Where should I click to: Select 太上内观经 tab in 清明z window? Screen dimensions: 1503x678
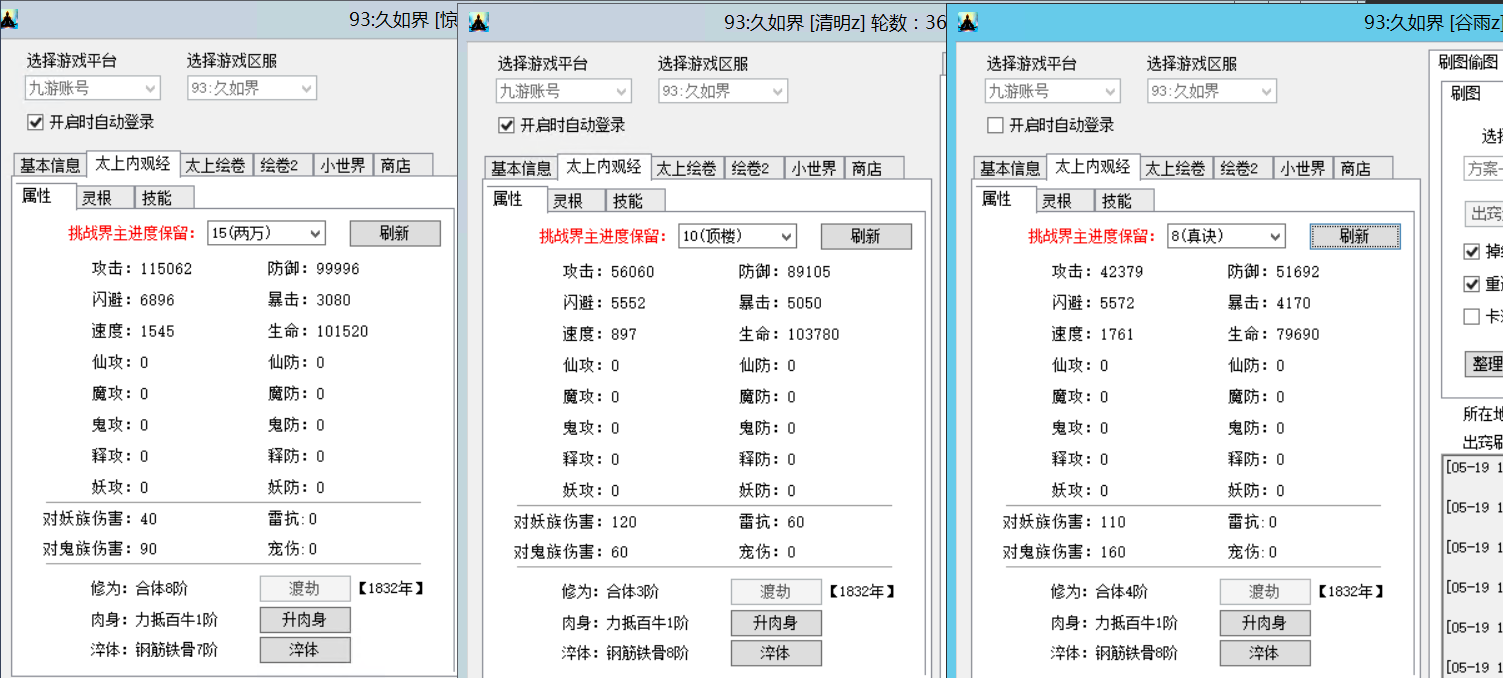[603, 166]
